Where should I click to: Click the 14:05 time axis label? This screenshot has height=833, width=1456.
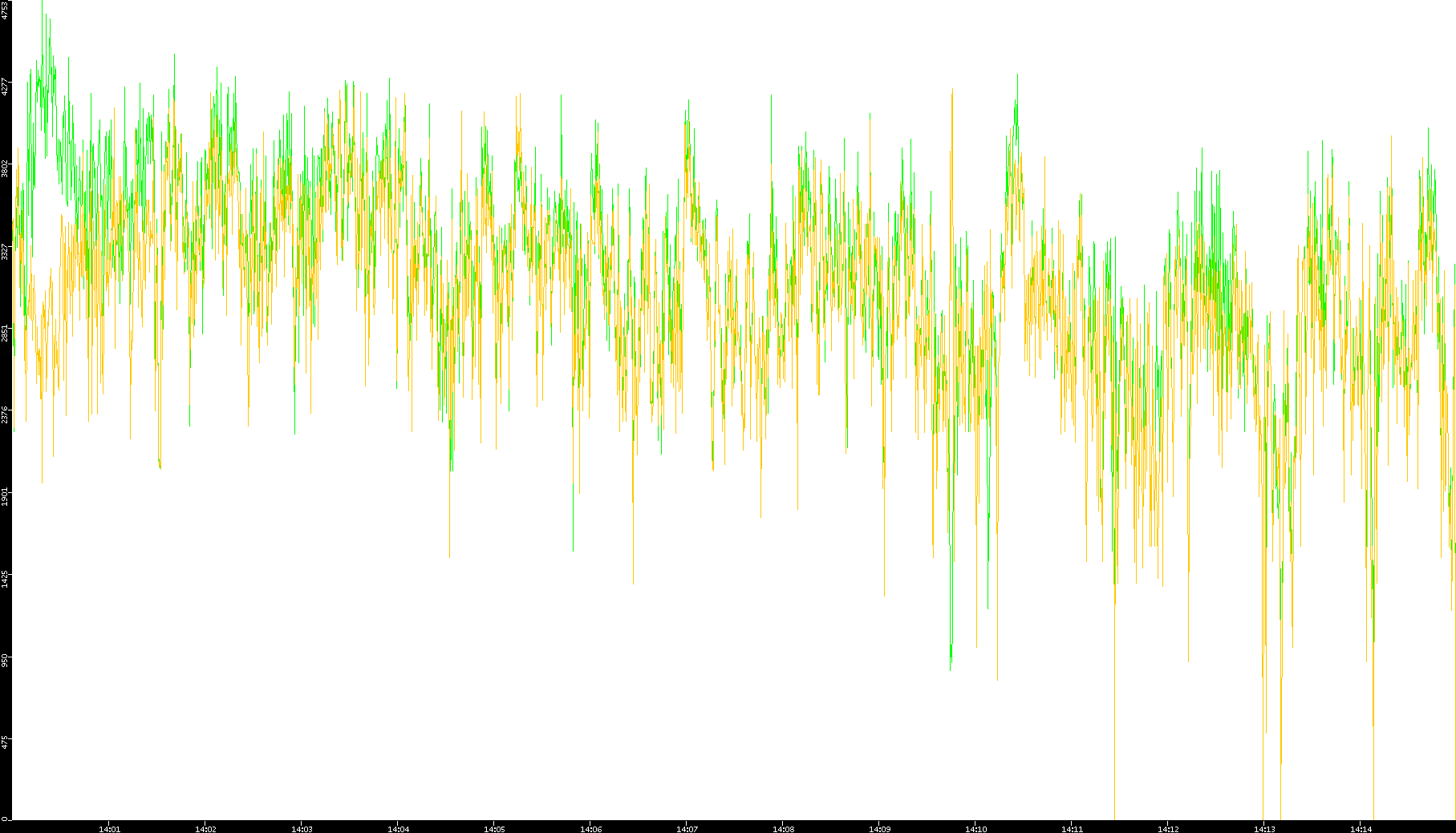click(494, 829)
